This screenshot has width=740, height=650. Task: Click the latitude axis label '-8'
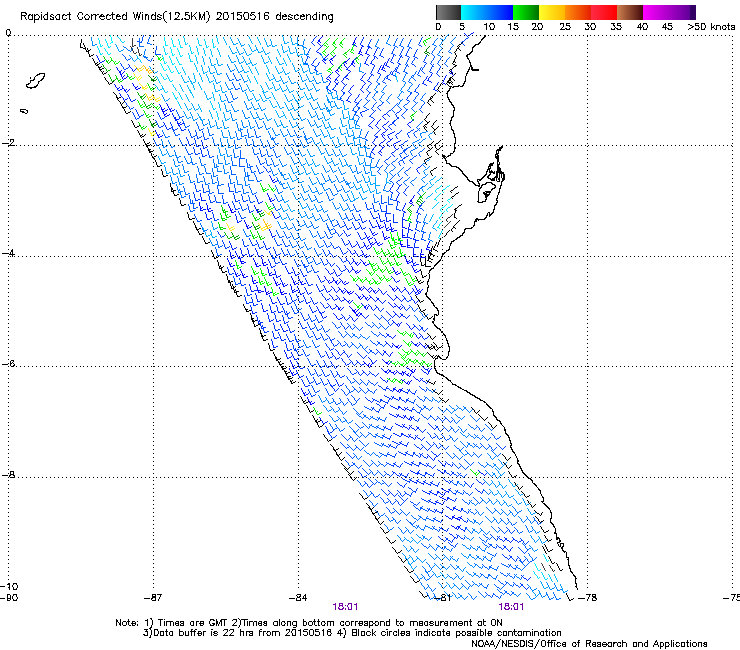pos(9,475)
